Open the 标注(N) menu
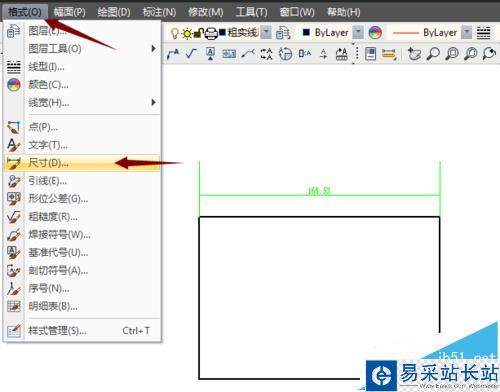The image size is (500, 392). coord(159,12)
